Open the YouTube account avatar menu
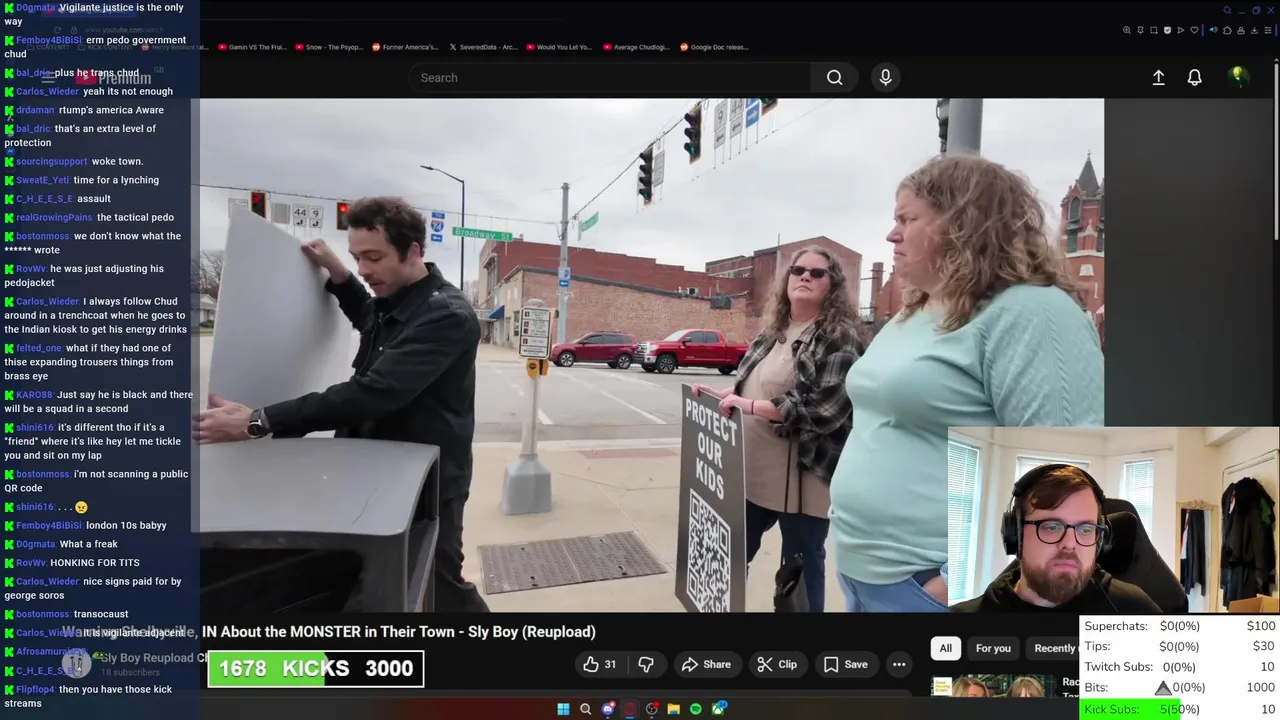 pos(1238,77)
